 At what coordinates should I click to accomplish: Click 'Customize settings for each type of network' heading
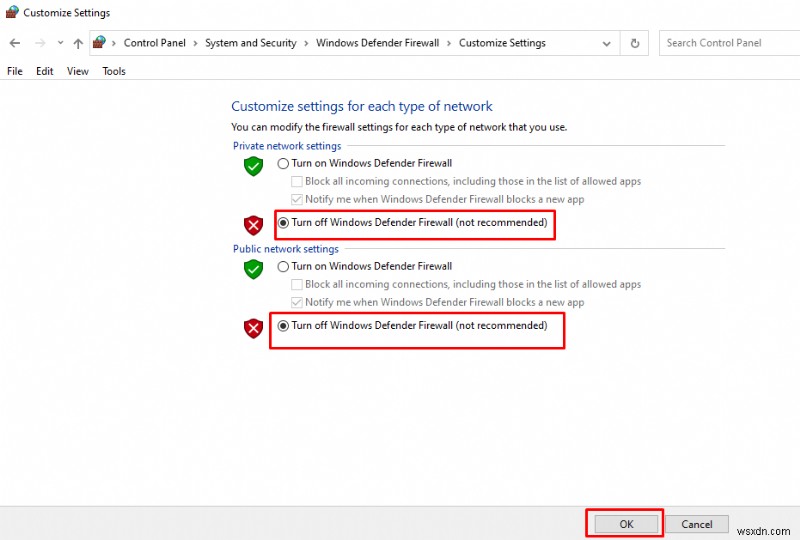coord(362,106)
